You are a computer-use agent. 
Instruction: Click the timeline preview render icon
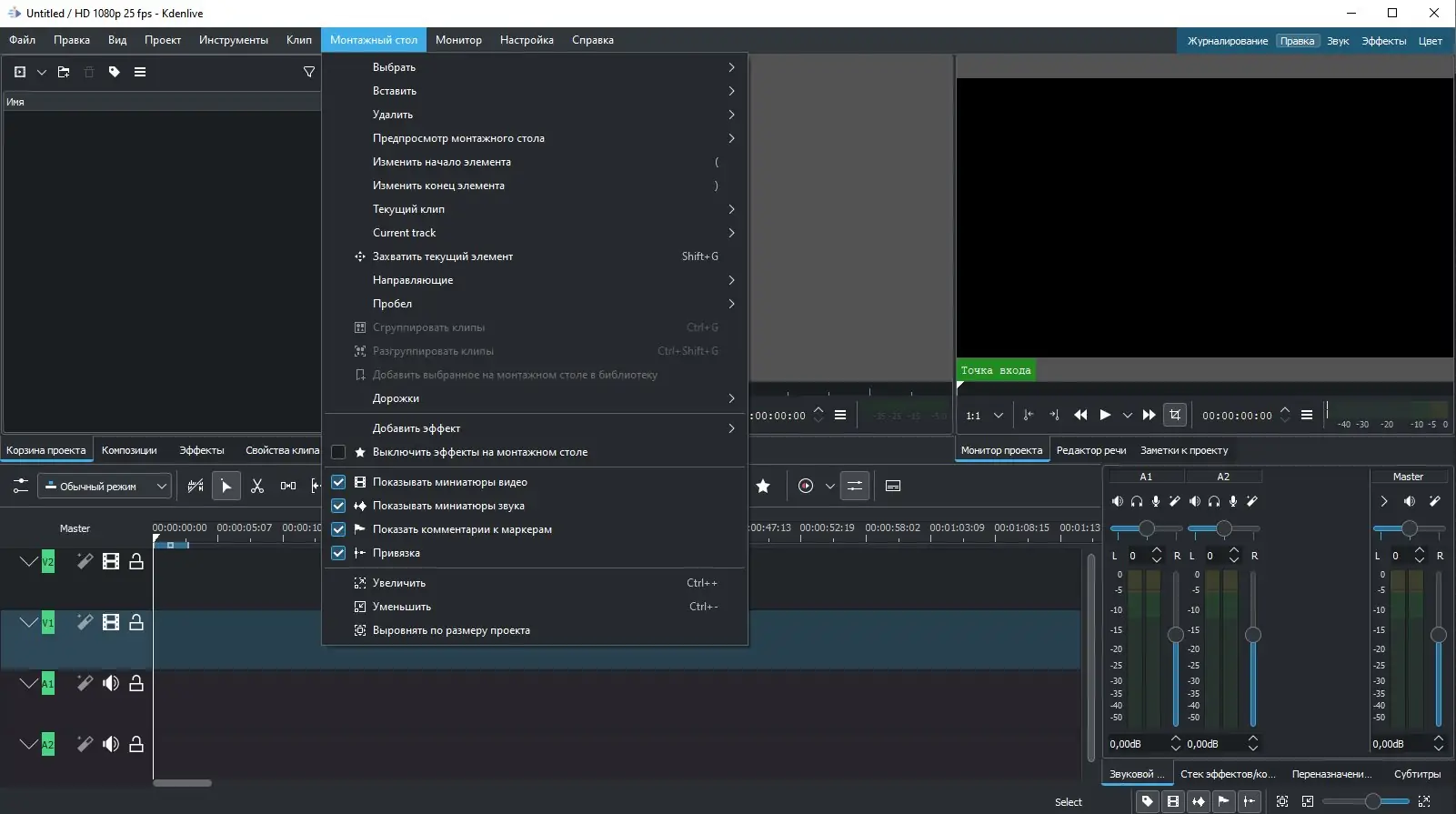(x=806, y=487)
